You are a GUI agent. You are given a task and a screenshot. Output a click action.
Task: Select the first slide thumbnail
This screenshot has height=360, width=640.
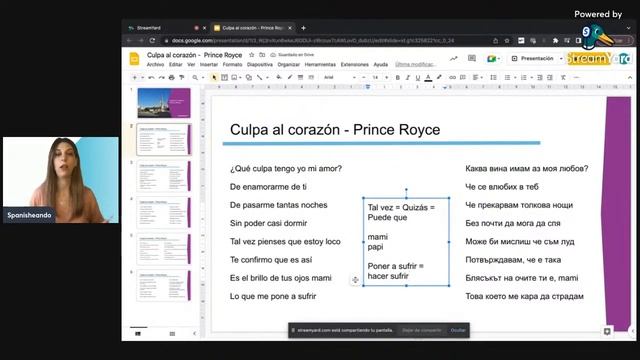point(164,103)
